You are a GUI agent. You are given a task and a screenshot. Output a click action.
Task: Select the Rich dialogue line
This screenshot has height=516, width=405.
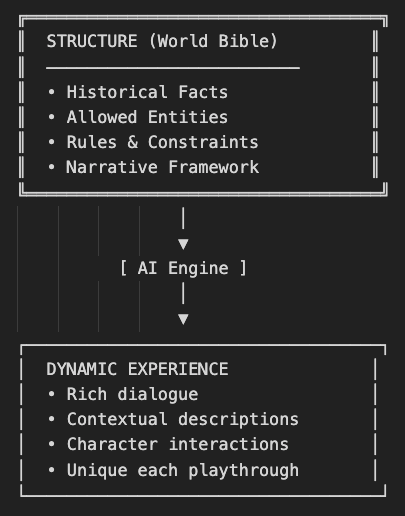tap(123, 395)
